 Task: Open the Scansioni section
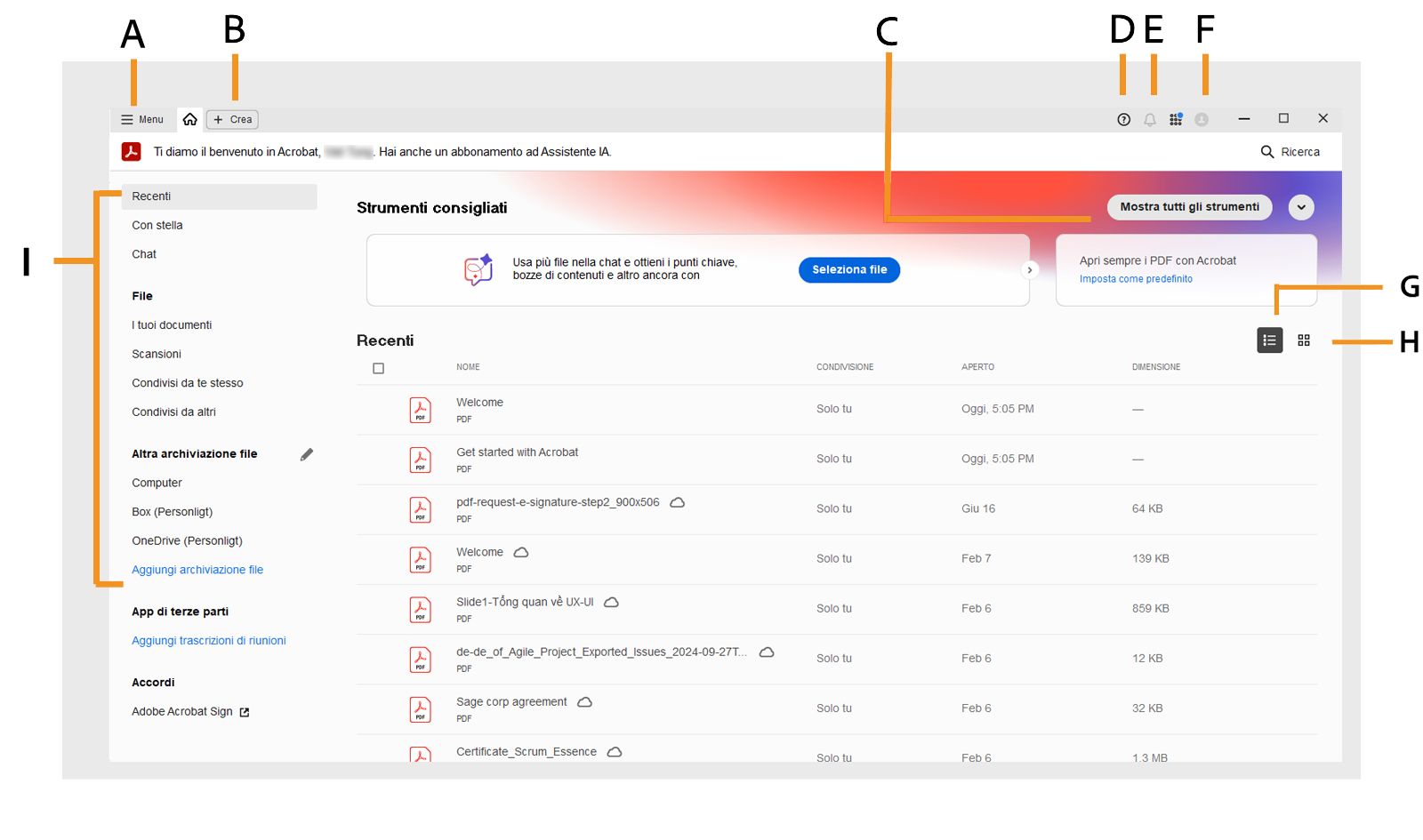coord(157,354)
